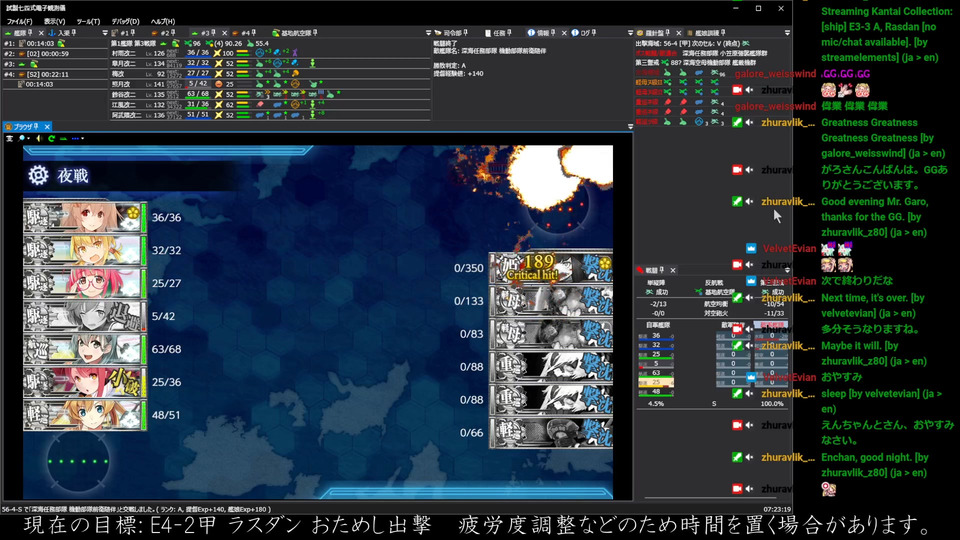The height and width of the screenshot is (540, 960).
Task: Switch to the #1 fleet tab
Action: coord(124,33)
